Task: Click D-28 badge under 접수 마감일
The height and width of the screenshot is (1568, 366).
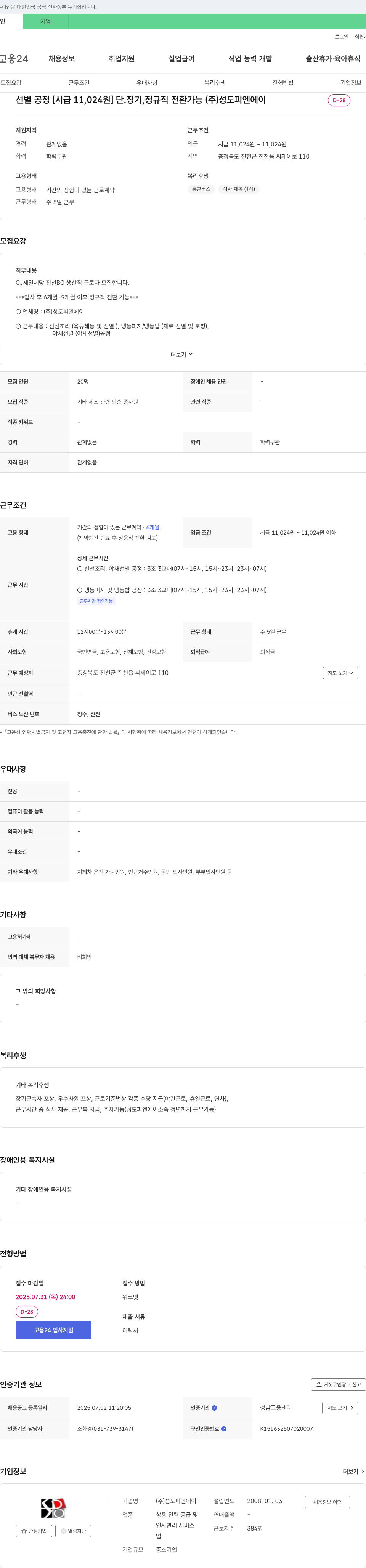Action: (27, 1312)
